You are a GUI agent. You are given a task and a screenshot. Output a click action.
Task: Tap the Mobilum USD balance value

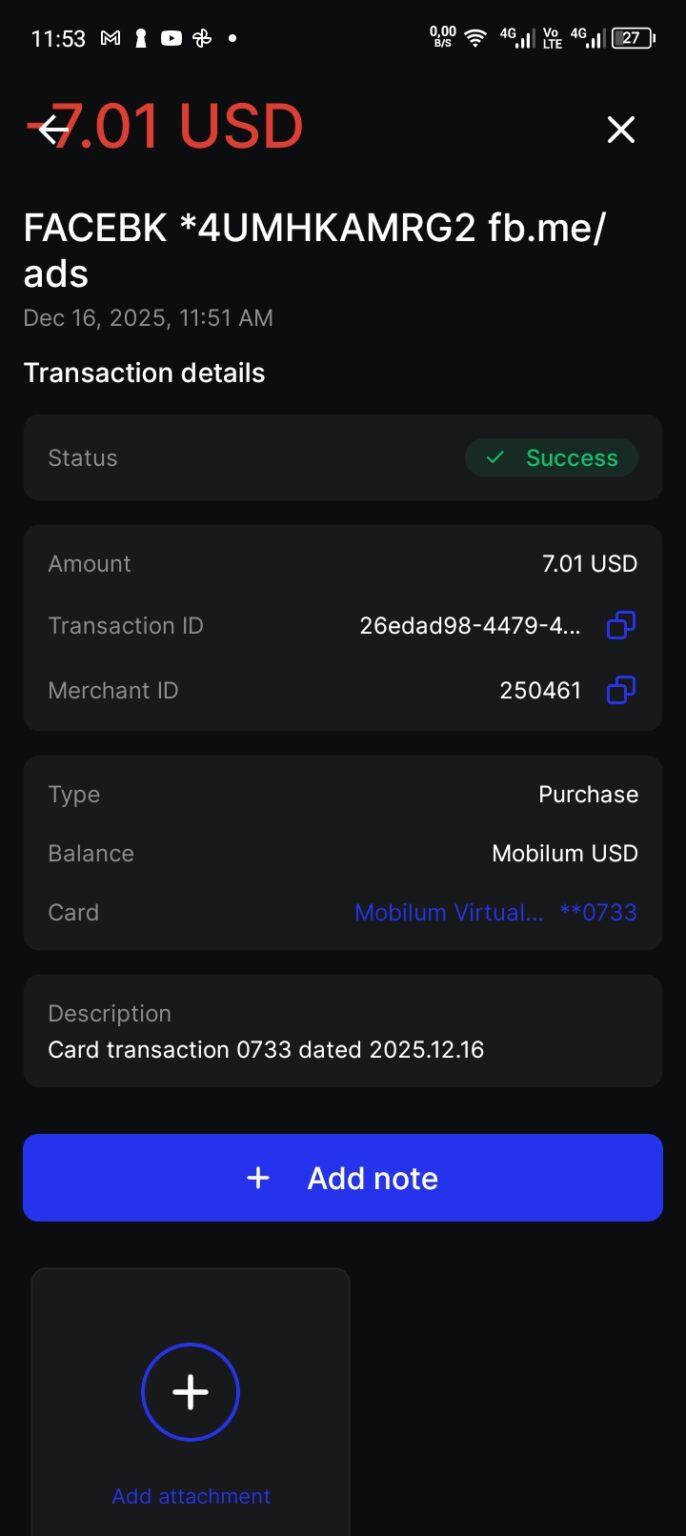tap(565, 853)
